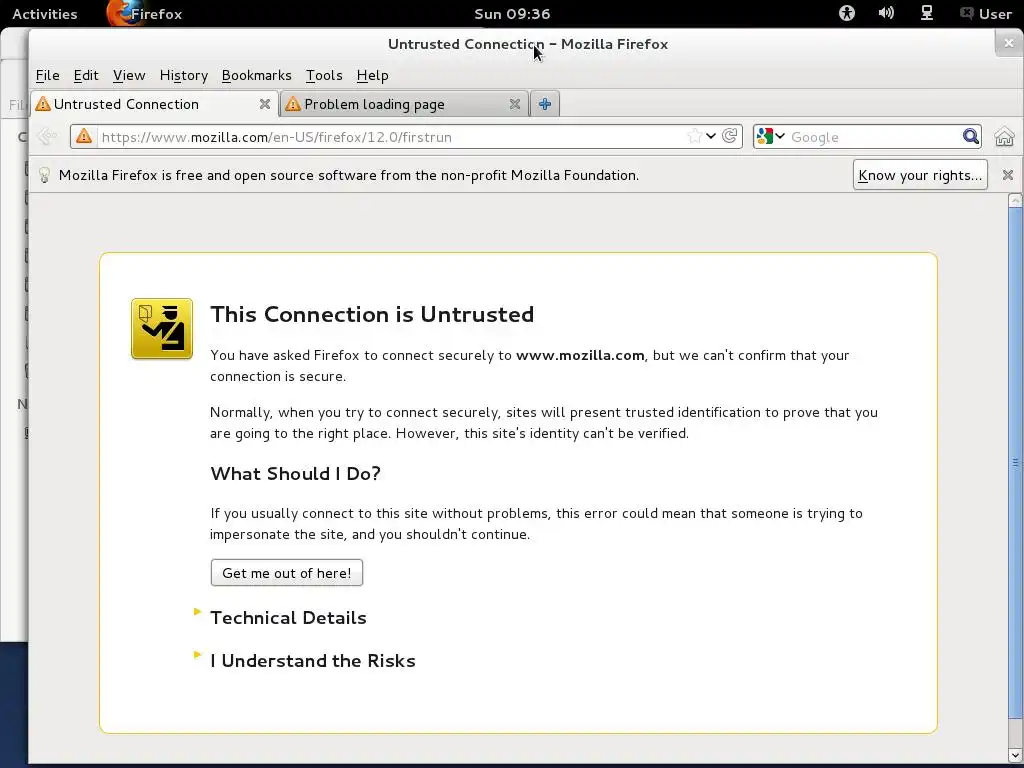Close the Firefox window
1024x768 pixels.
(1009, 43)
